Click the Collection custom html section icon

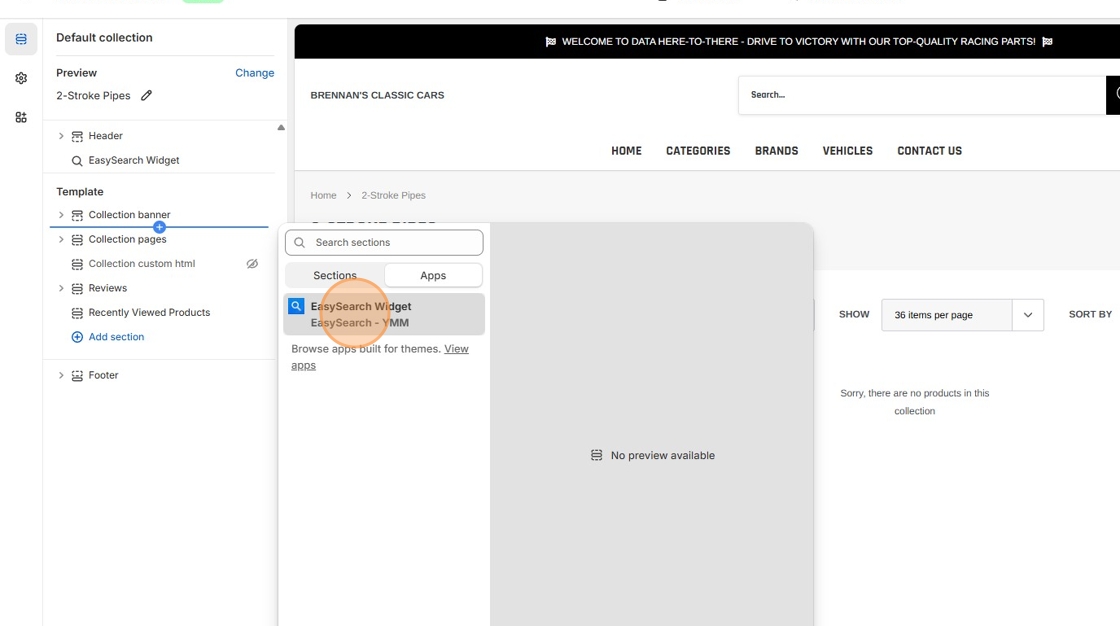click(x=77, y=264)
